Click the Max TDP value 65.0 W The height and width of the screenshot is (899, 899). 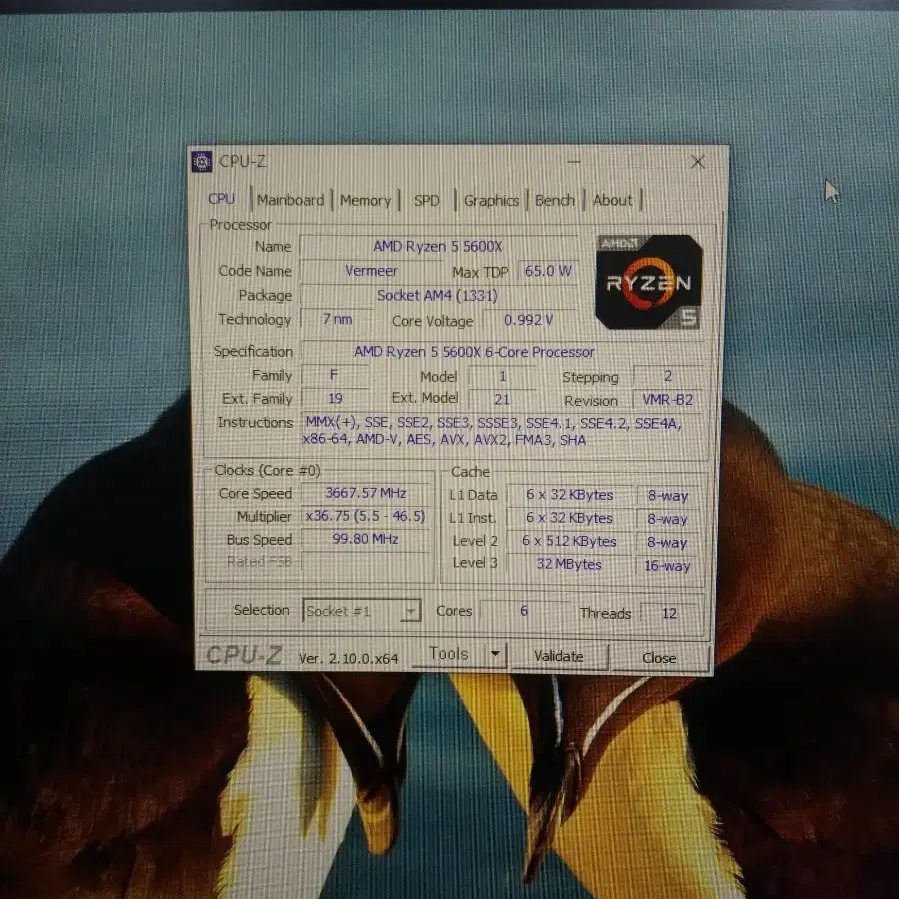coord(548,271)
